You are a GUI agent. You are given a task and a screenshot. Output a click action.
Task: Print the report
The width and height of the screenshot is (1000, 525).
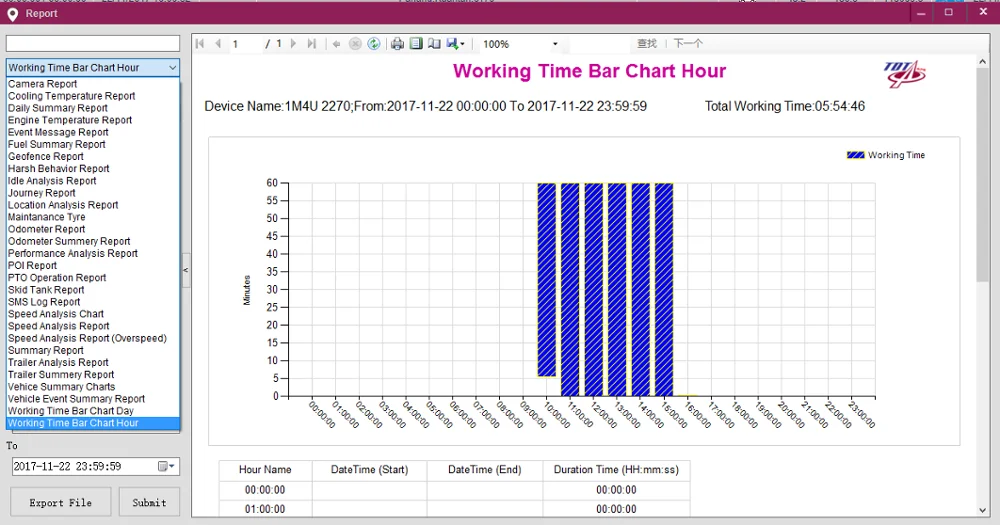click(397, 44)
